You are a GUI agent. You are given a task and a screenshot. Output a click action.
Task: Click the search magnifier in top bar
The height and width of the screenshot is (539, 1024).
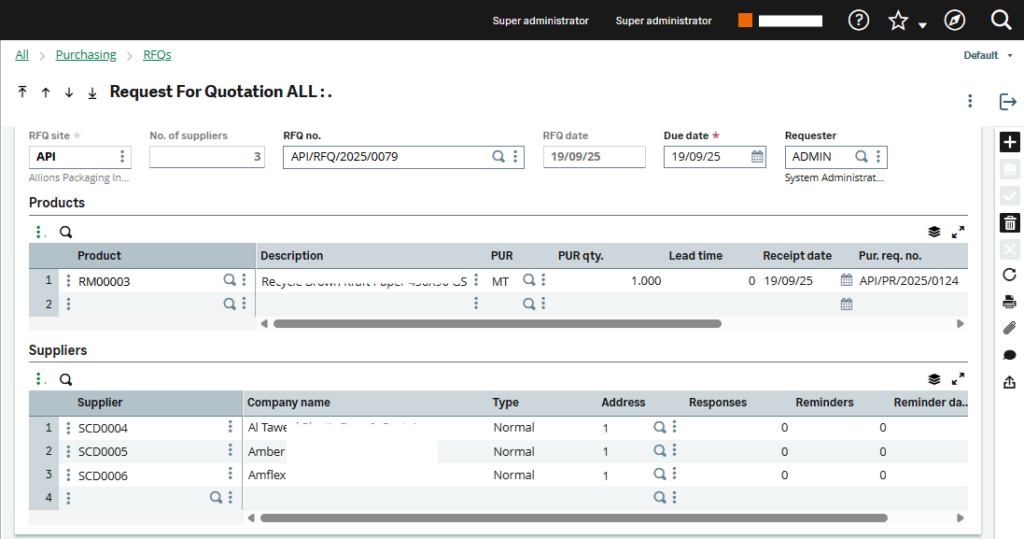pos(1000,20)
